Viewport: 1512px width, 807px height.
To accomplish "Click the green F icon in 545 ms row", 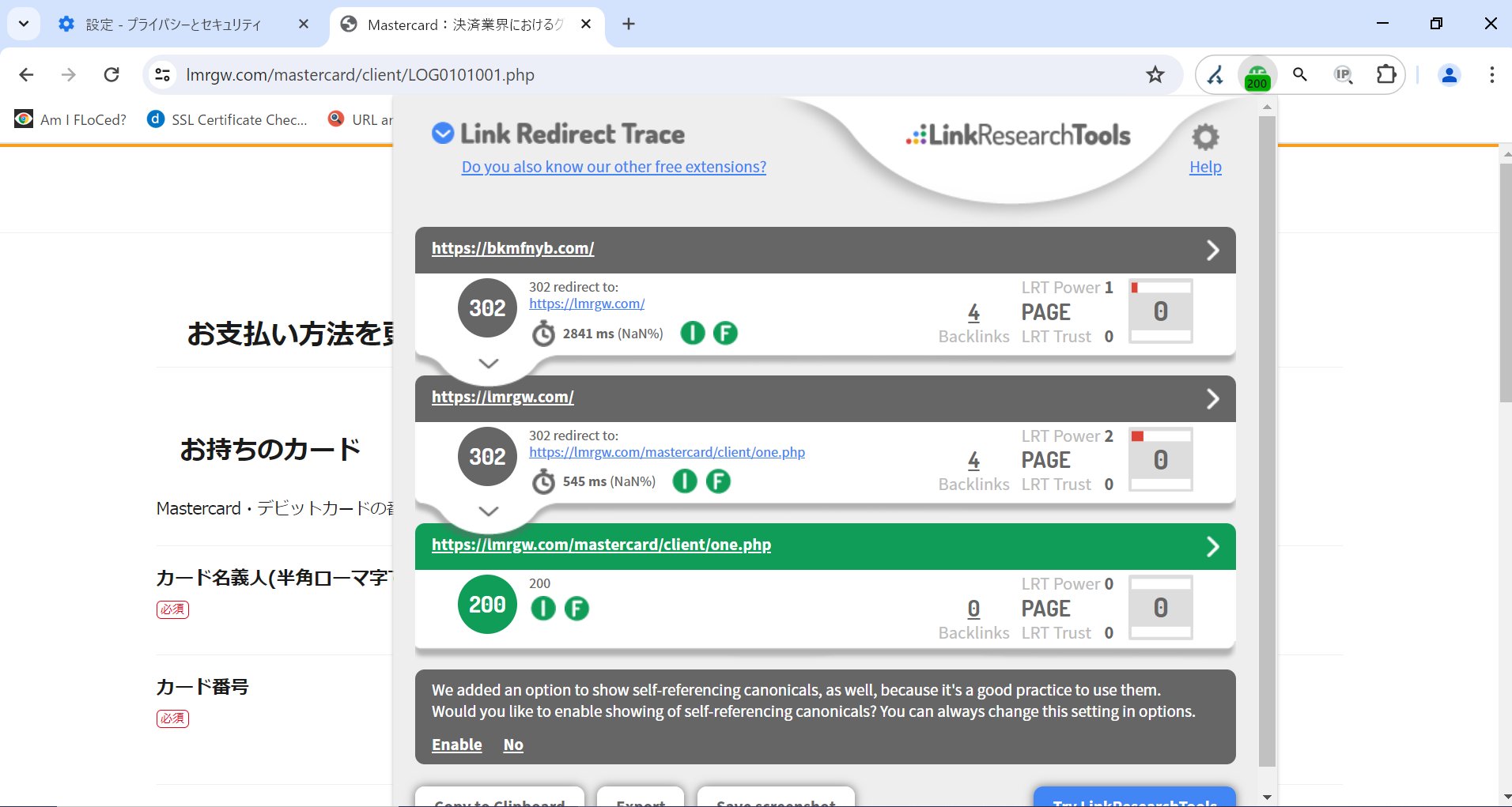I will [x=718, y=481].
